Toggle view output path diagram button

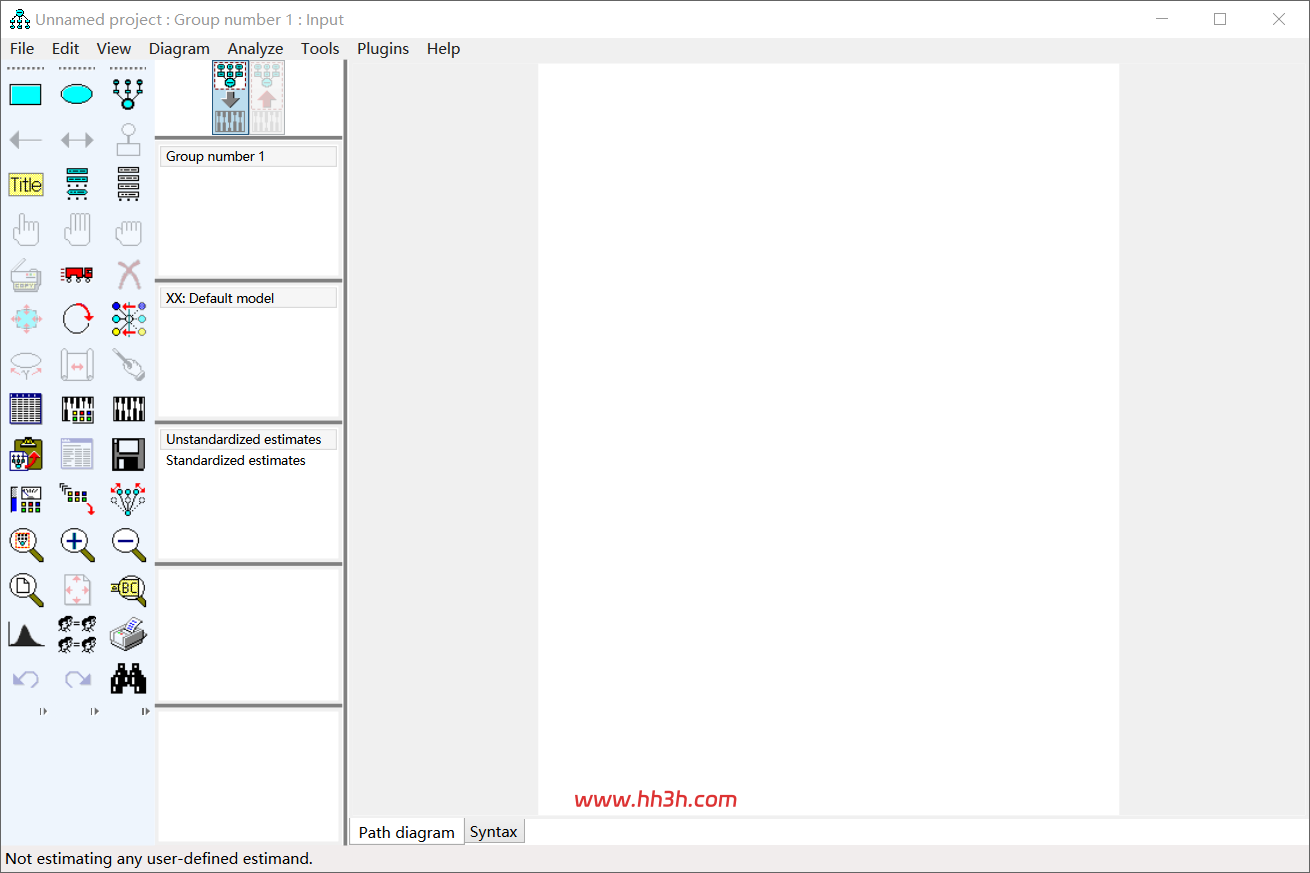coord(267,97)
